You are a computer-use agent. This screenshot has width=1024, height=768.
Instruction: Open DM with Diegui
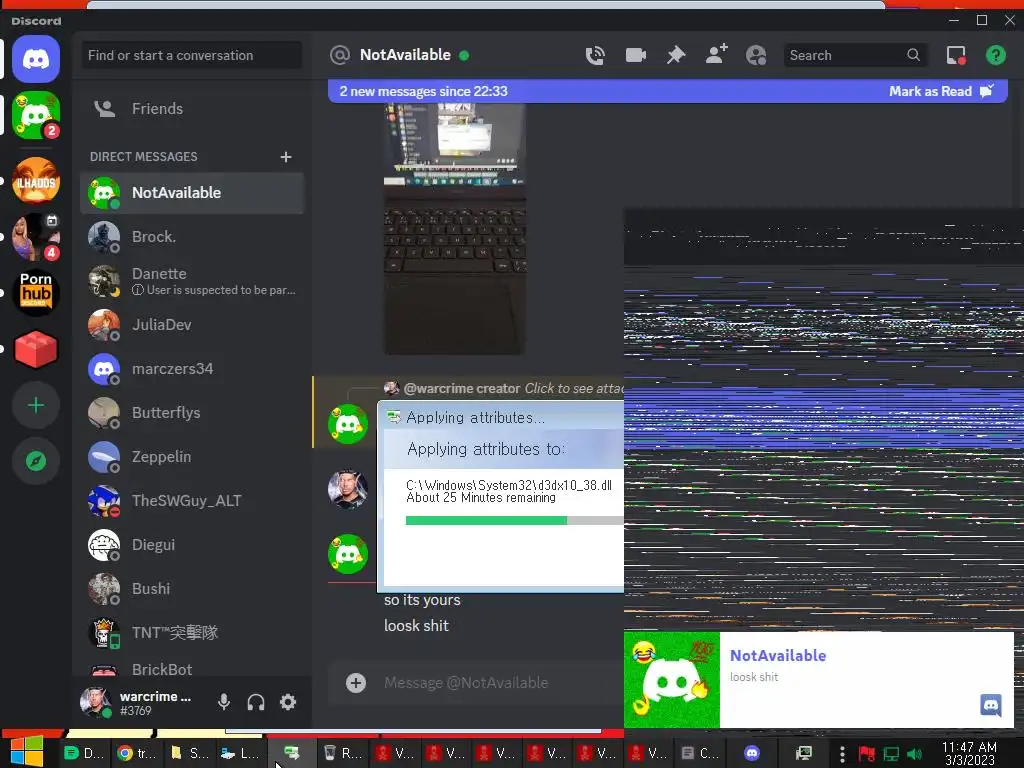pyautogui.click(x=191, y=545)
